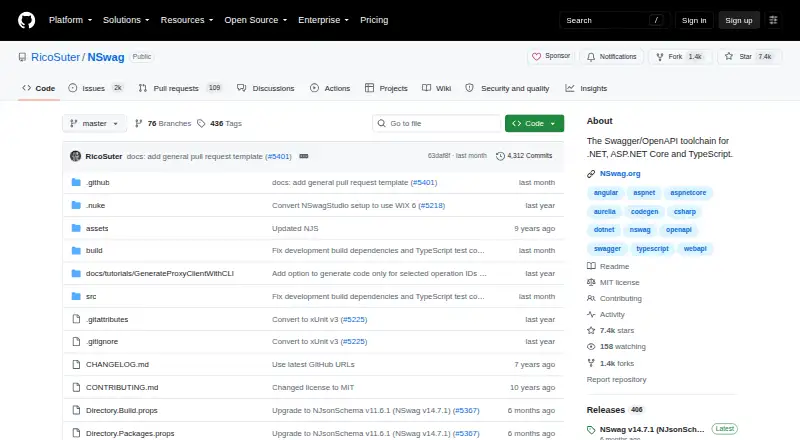This screenshot has height=440, width=800.
Task: Click the 158 watching eye icon
Action: click(x=591, y=347)
